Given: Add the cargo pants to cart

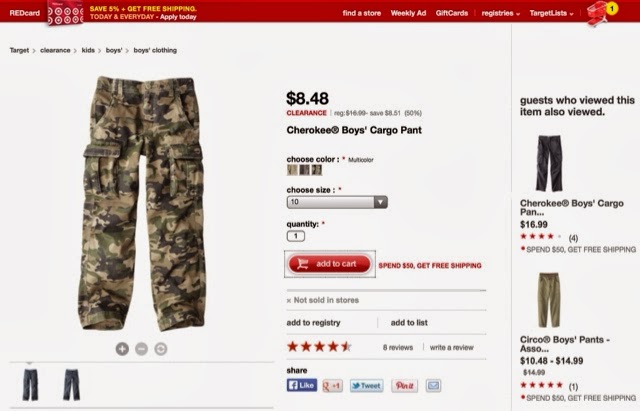Looking at the screenshot, I should pyautogui.click(x=330, y=264).
